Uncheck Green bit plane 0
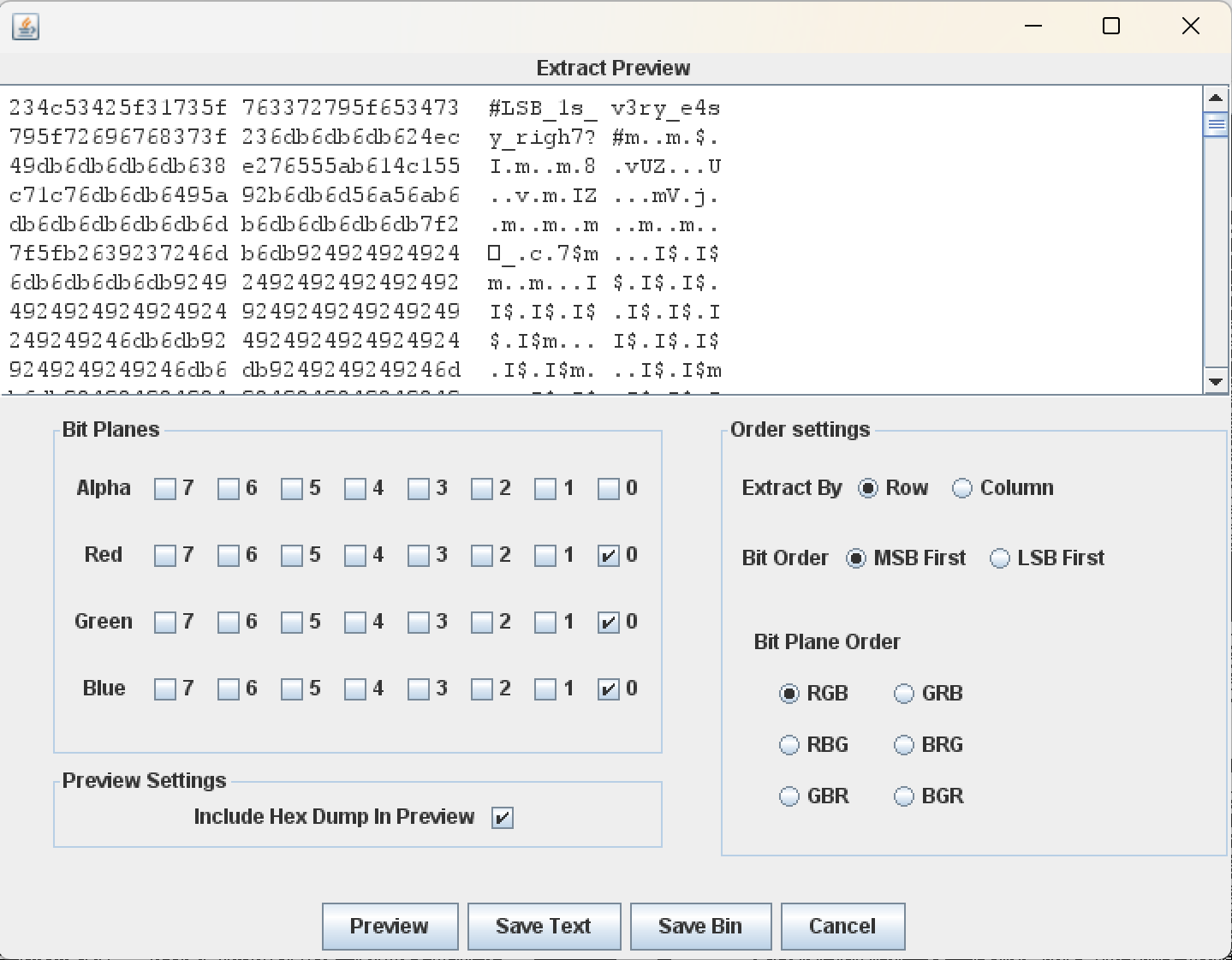The image size is (1232, 960). pos(609,623)
